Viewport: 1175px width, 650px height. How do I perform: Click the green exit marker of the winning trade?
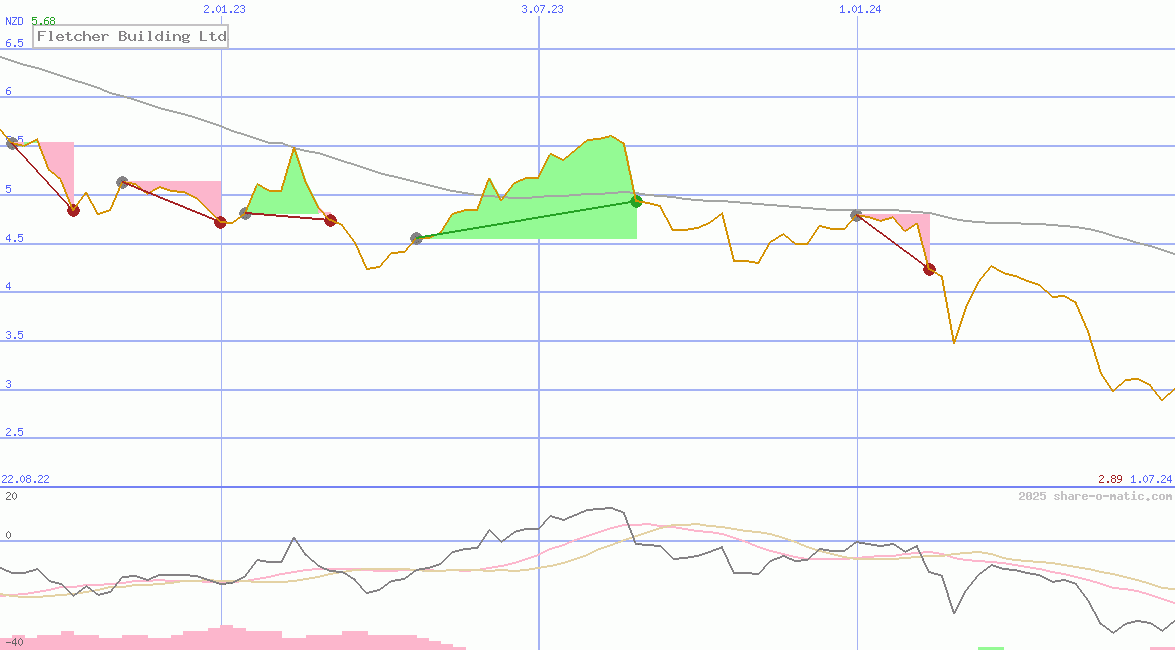click(636, 201)
